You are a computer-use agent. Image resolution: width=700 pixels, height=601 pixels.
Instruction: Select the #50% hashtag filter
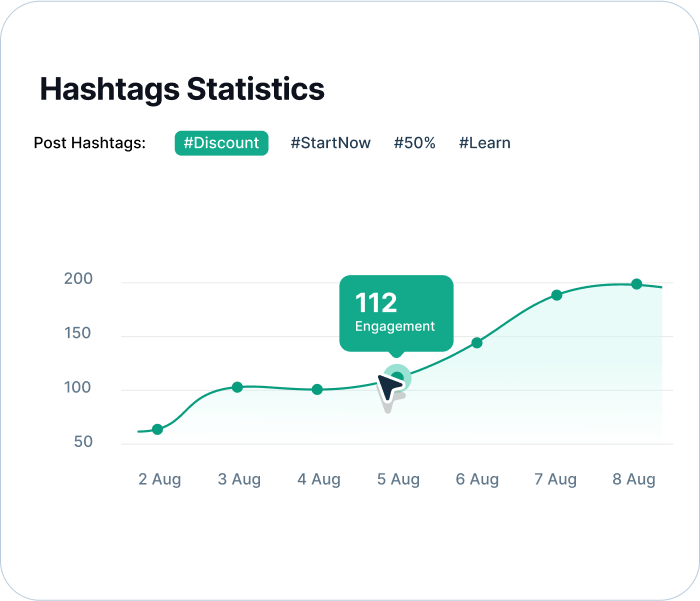tap(414, 143)
